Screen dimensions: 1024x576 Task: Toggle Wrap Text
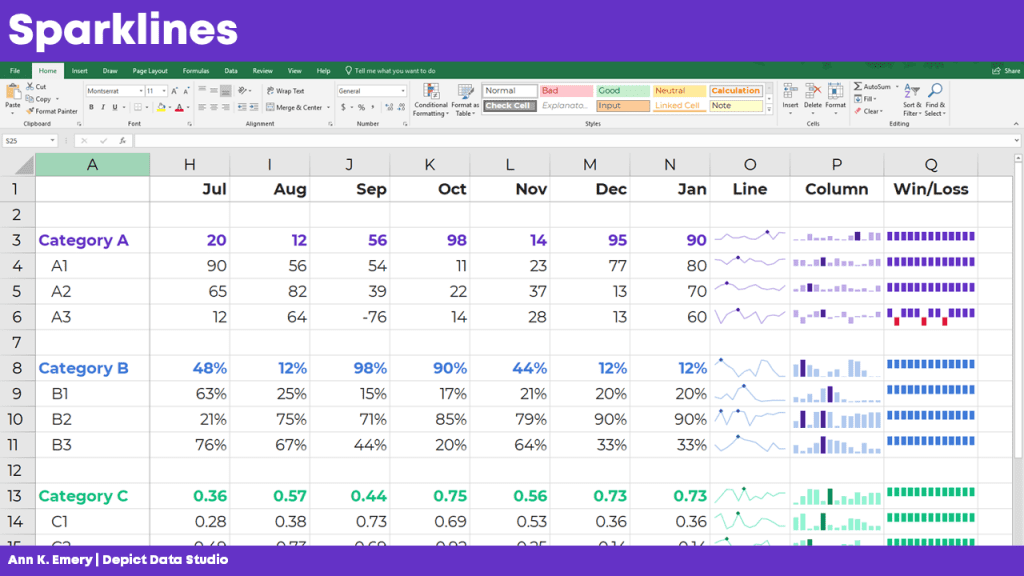point(285,91)
